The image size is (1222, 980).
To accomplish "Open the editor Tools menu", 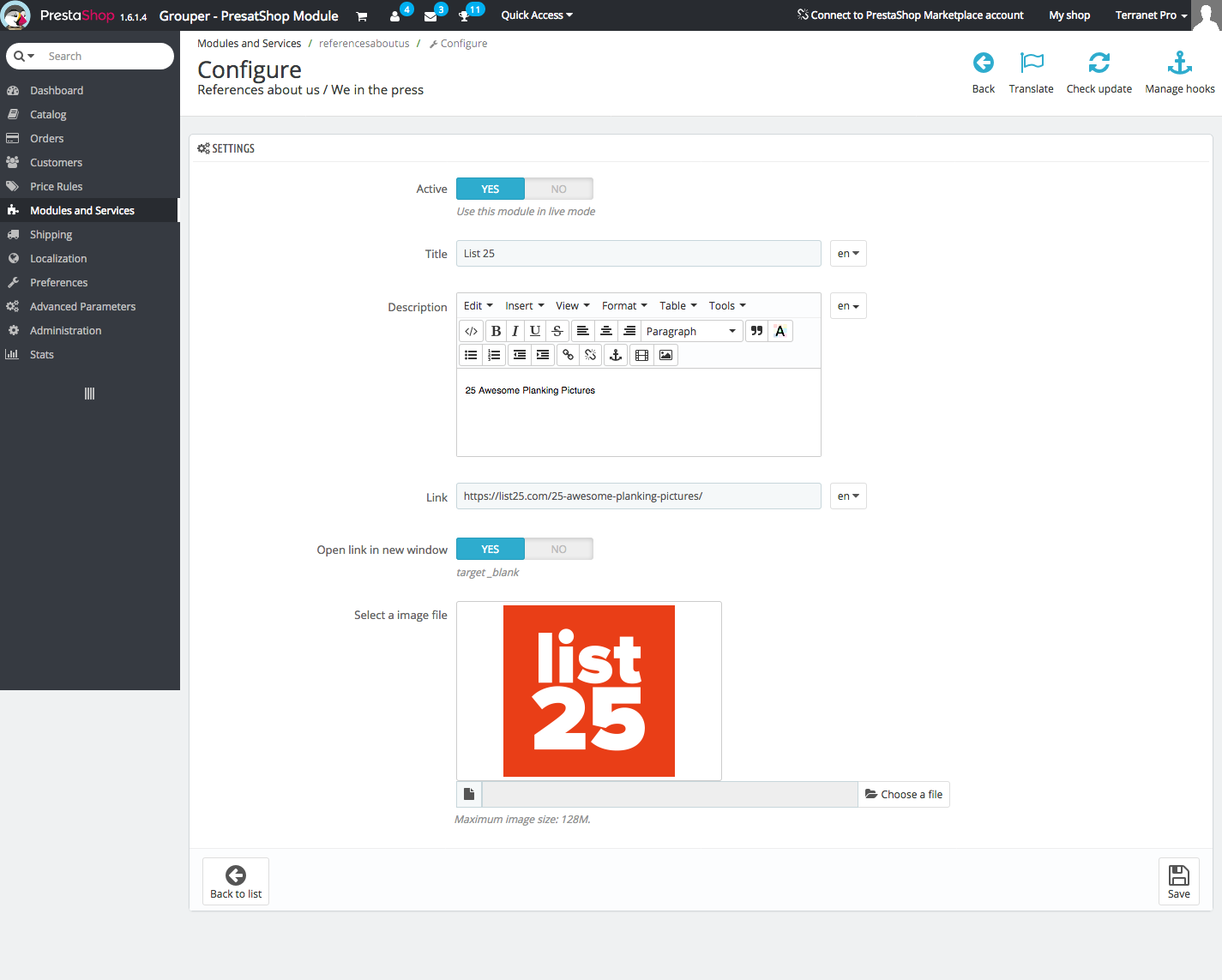I will pyautogui.click(x=727, y=306).
